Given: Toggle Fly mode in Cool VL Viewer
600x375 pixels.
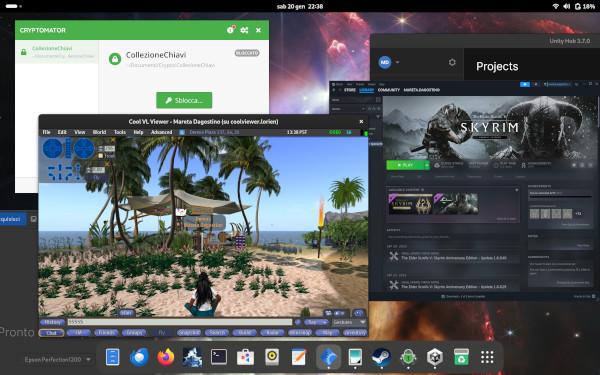Looking at the screenshot, I should pos(161,333).
